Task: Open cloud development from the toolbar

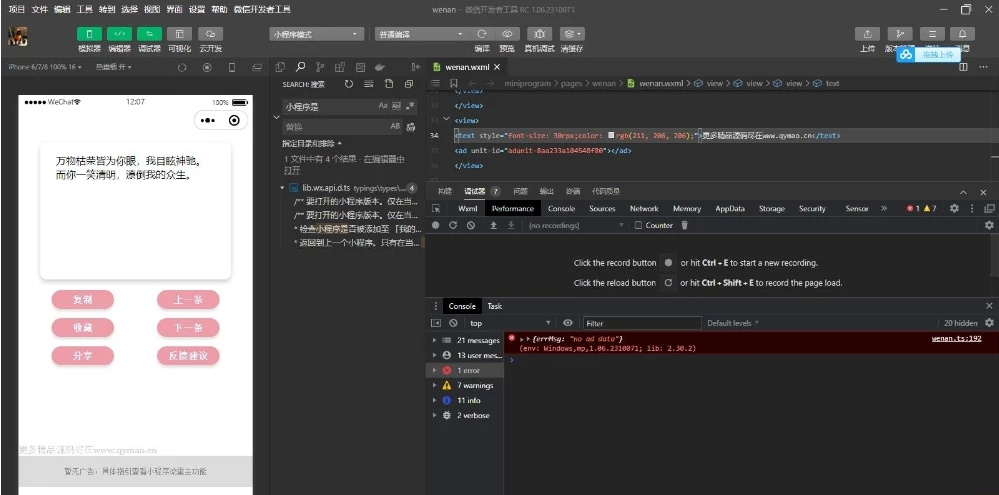Action: (x=211, y=34)
